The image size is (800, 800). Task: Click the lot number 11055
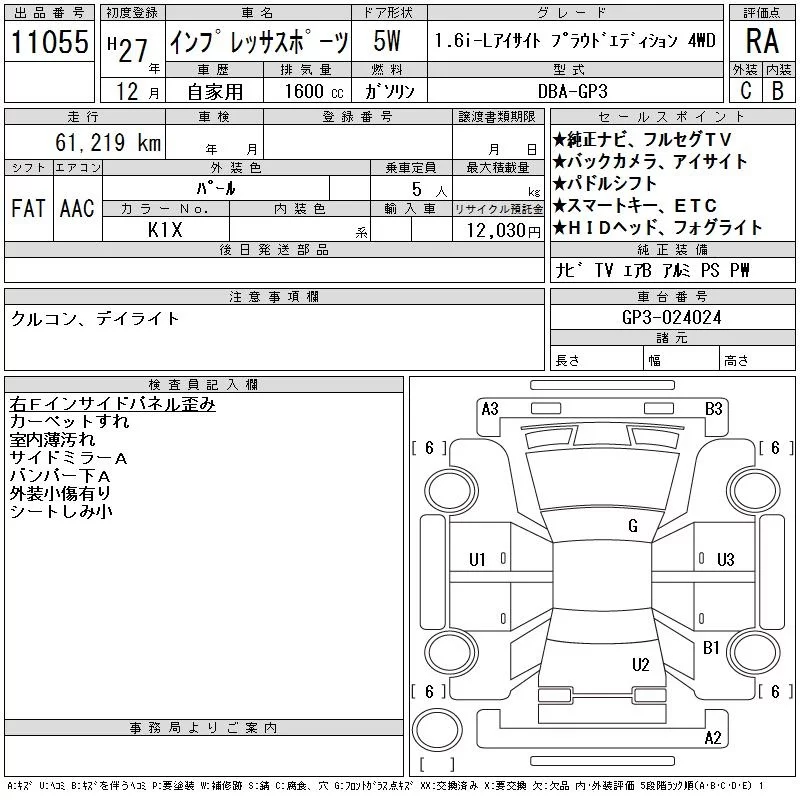tap(49, 42)
